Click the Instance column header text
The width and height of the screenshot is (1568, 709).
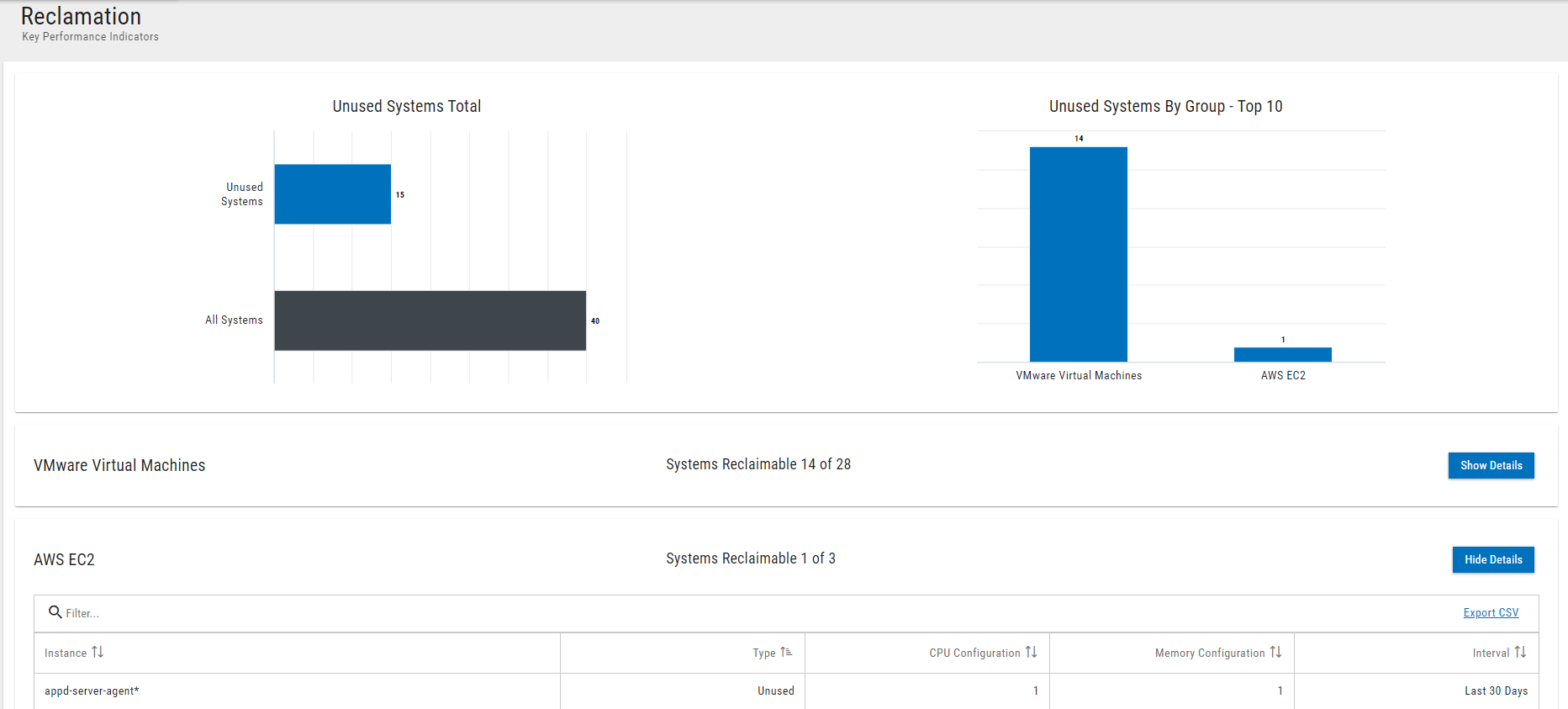[x=66, y=653]
